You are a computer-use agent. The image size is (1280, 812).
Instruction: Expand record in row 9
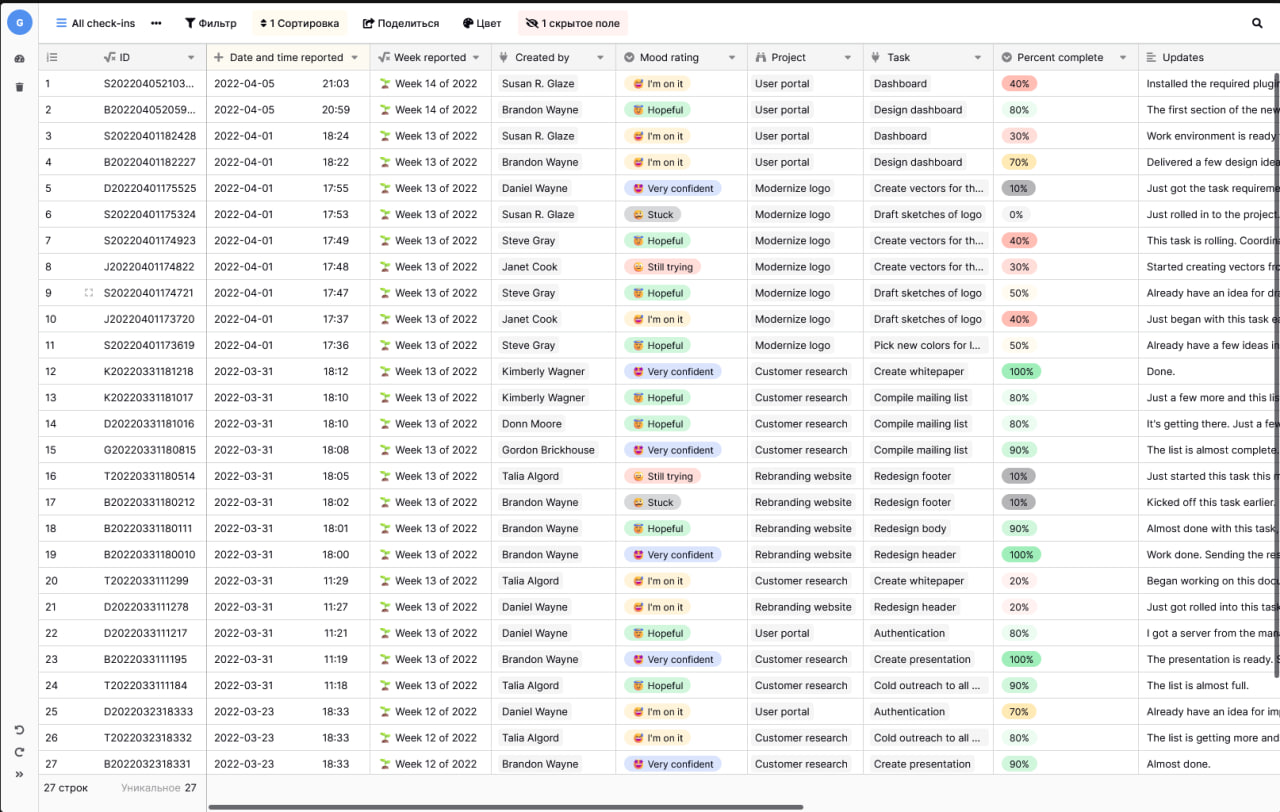[x=89, y=293]
